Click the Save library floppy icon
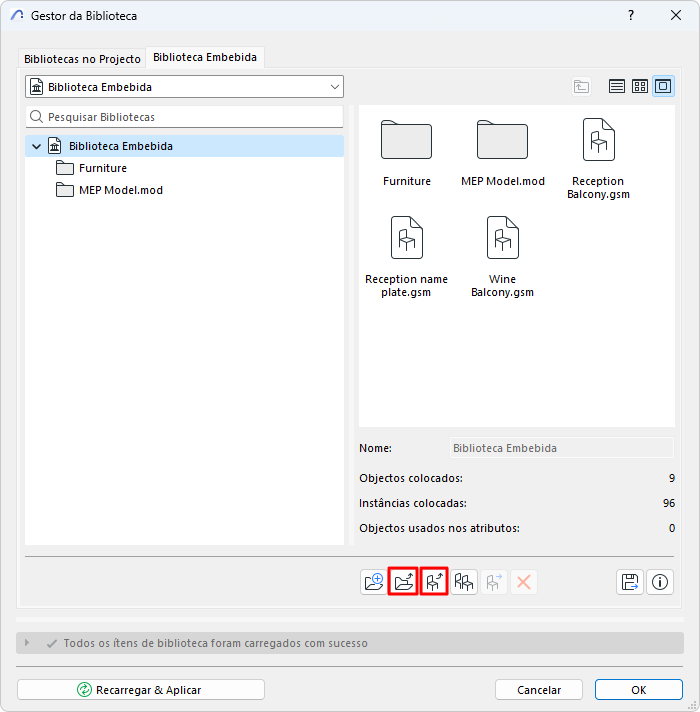Viewport: 700px width, 712px height. pos(630,582)
